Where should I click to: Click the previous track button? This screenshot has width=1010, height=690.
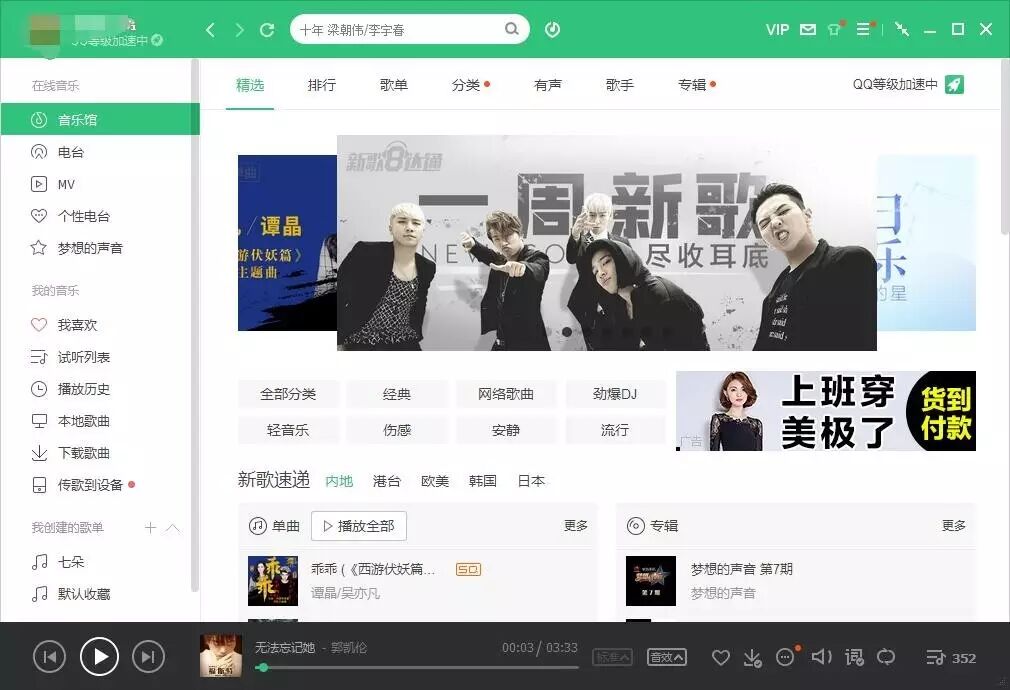coord(49,656)
